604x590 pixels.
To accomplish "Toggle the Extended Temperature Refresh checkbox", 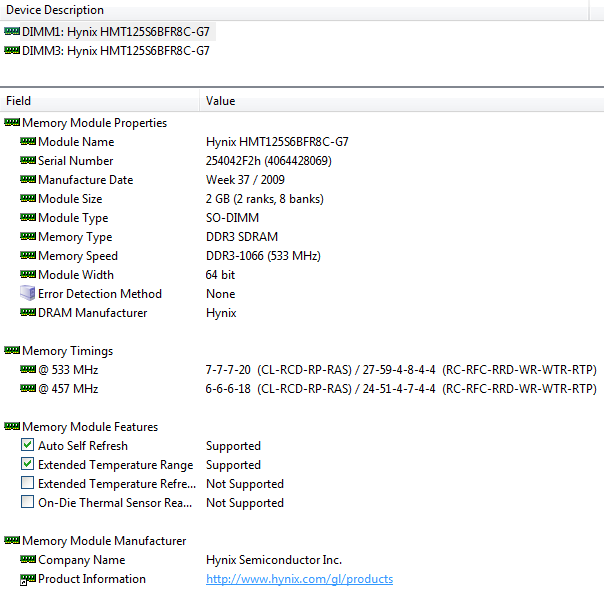I will 28,484.
